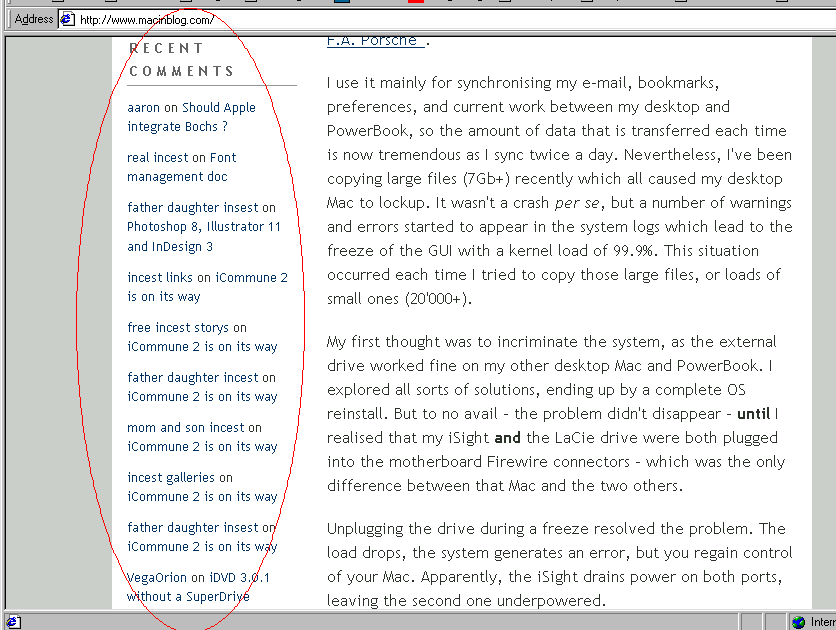
Task: Click the line starting 'My first thought was to incriminate'
Action: click(551, 342)
